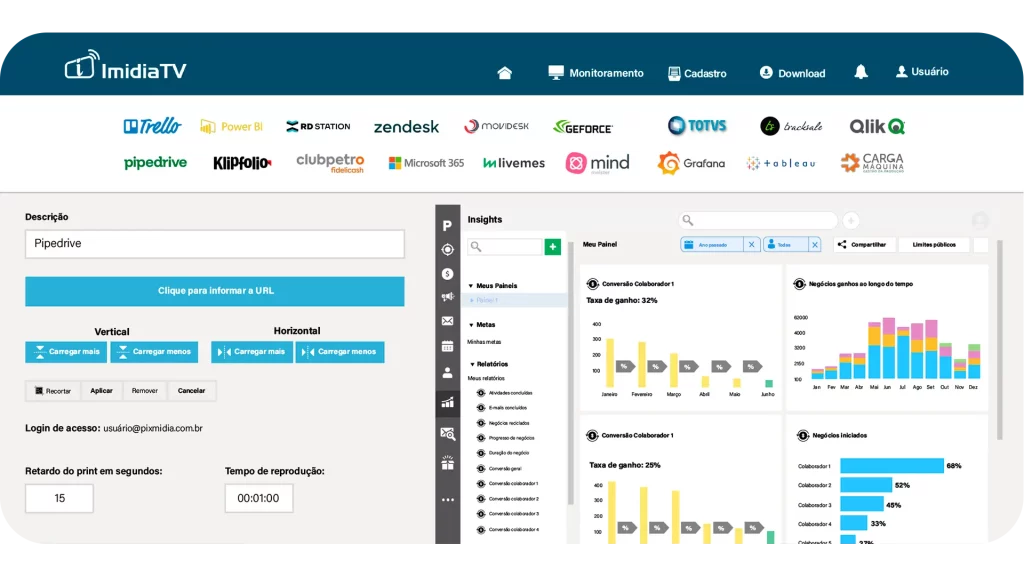The image size is (1024, 576).
Task: Select the RD Station integration logo
Action: click(x=318, y=126)
